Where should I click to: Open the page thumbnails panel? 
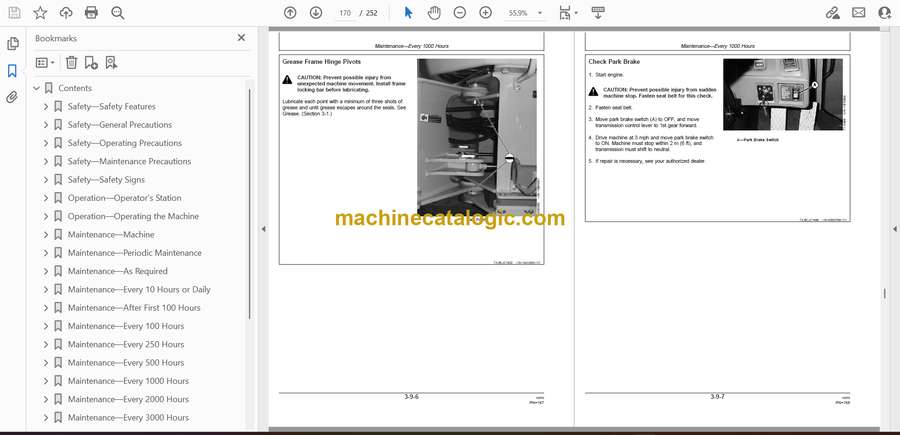coord(12,44)
